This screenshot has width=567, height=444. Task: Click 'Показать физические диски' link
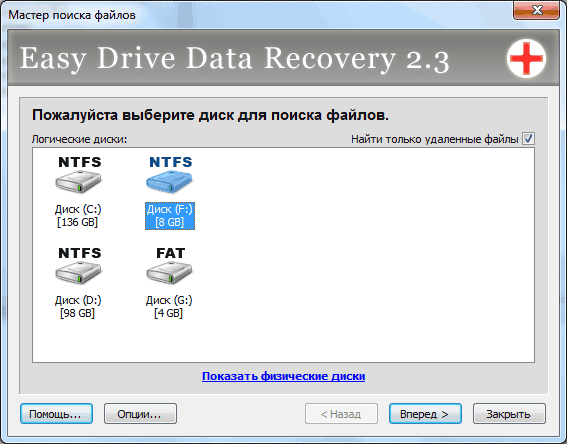(x=284, y=376)
